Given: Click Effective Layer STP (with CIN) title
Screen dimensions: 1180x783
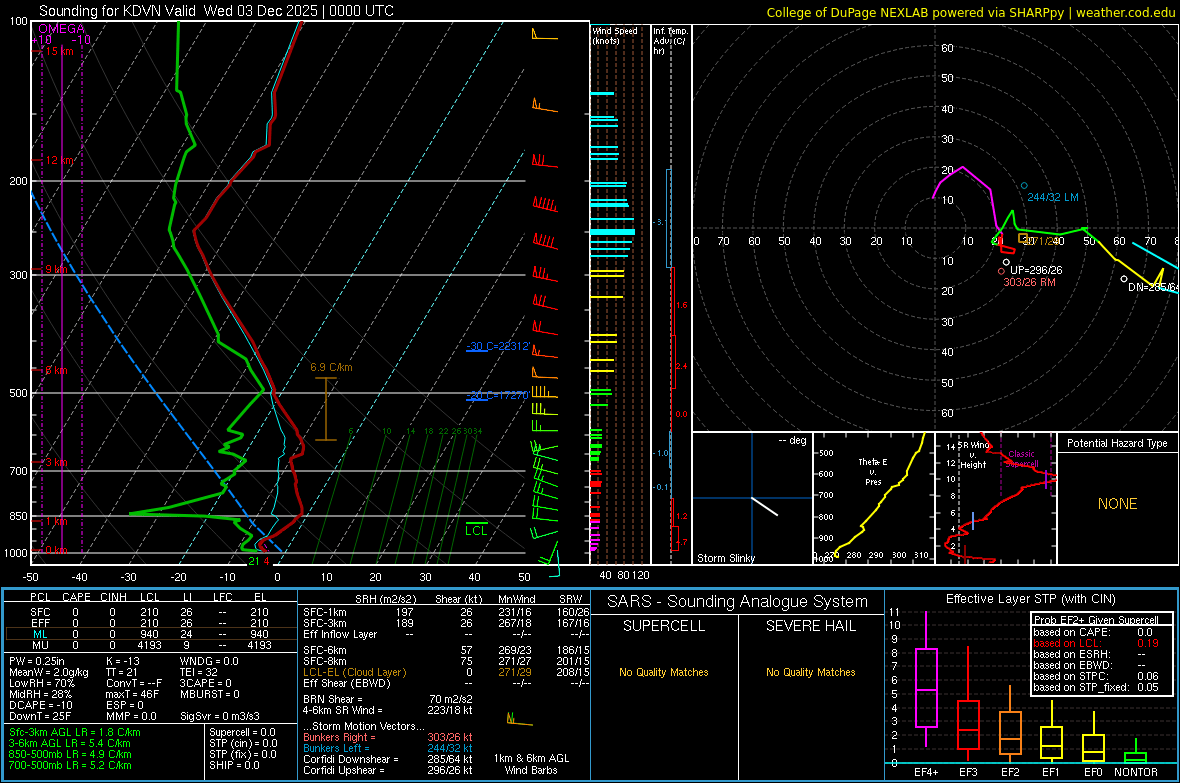Looking at the screenshot, I should click(x=1030, y=599).
